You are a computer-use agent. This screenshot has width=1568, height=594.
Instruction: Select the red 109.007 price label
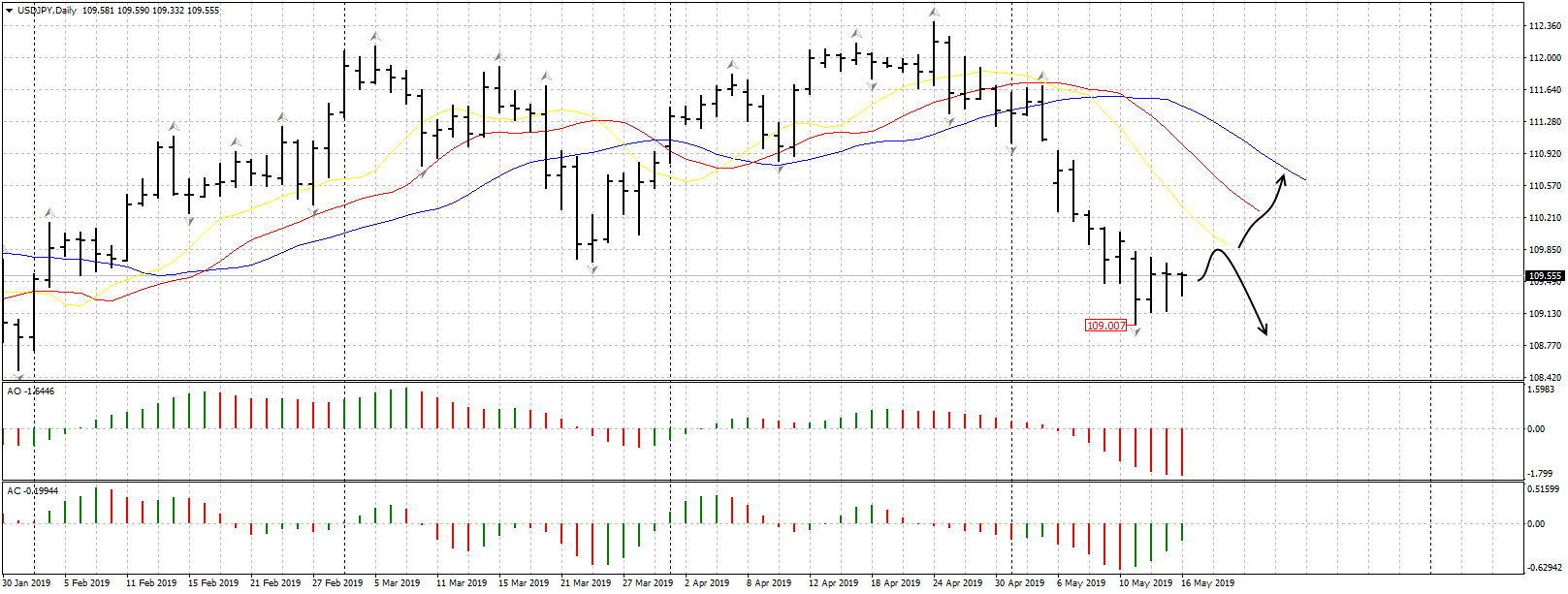point(1105,326)
